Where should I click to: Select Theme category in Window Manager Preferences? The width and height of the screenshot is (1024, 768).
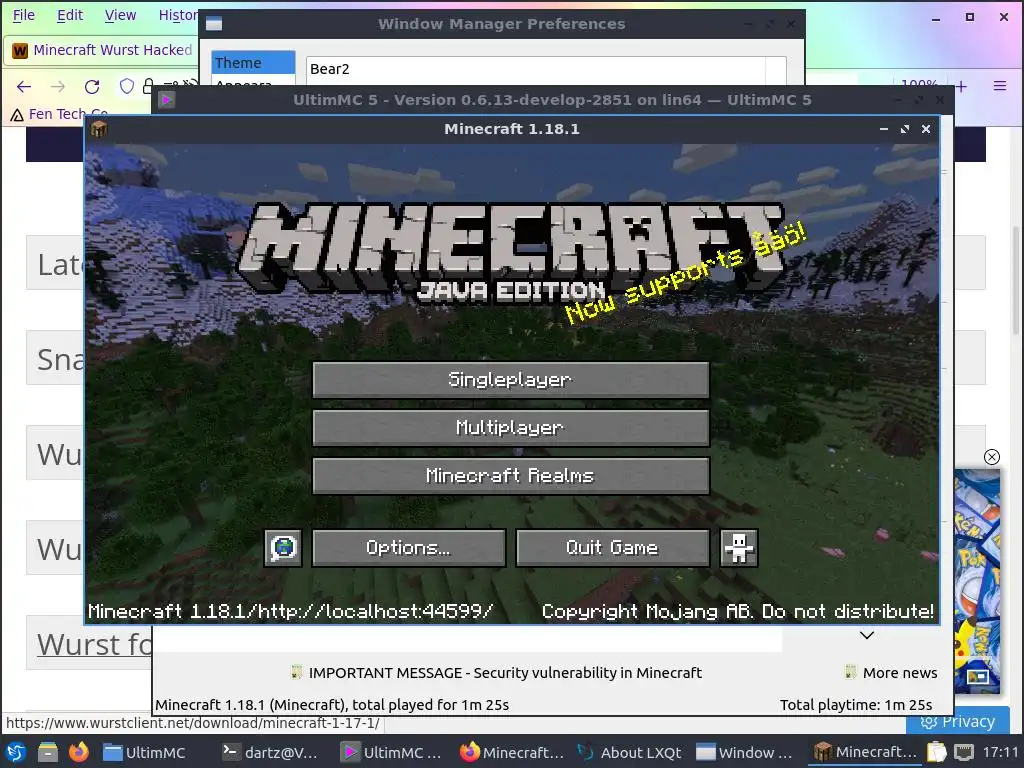click(253, 63)
